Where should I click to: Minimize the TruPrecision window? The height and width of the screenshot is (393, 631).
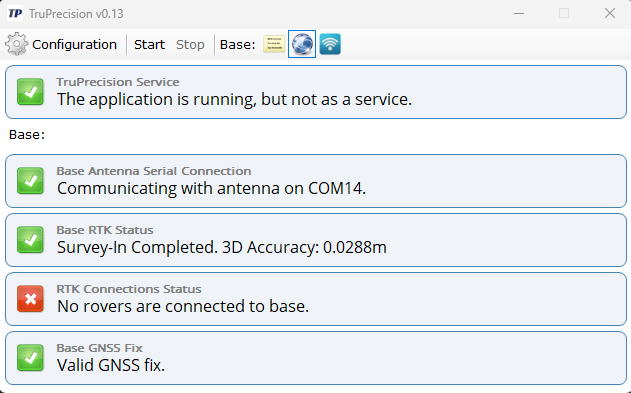click(x=519, y=13)
